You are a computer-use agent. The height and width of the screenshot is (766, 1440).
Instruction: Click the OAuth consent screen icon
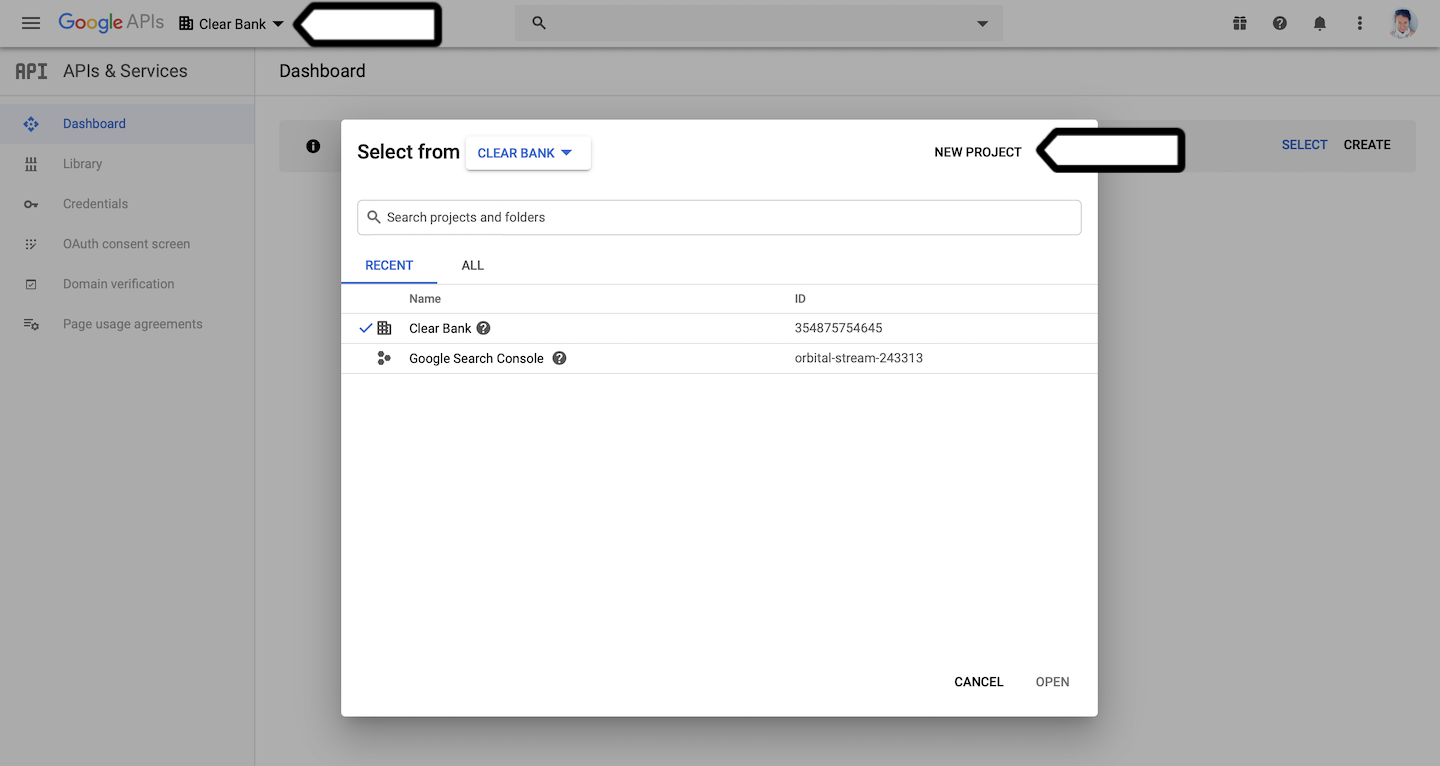(x=31, y=244)
